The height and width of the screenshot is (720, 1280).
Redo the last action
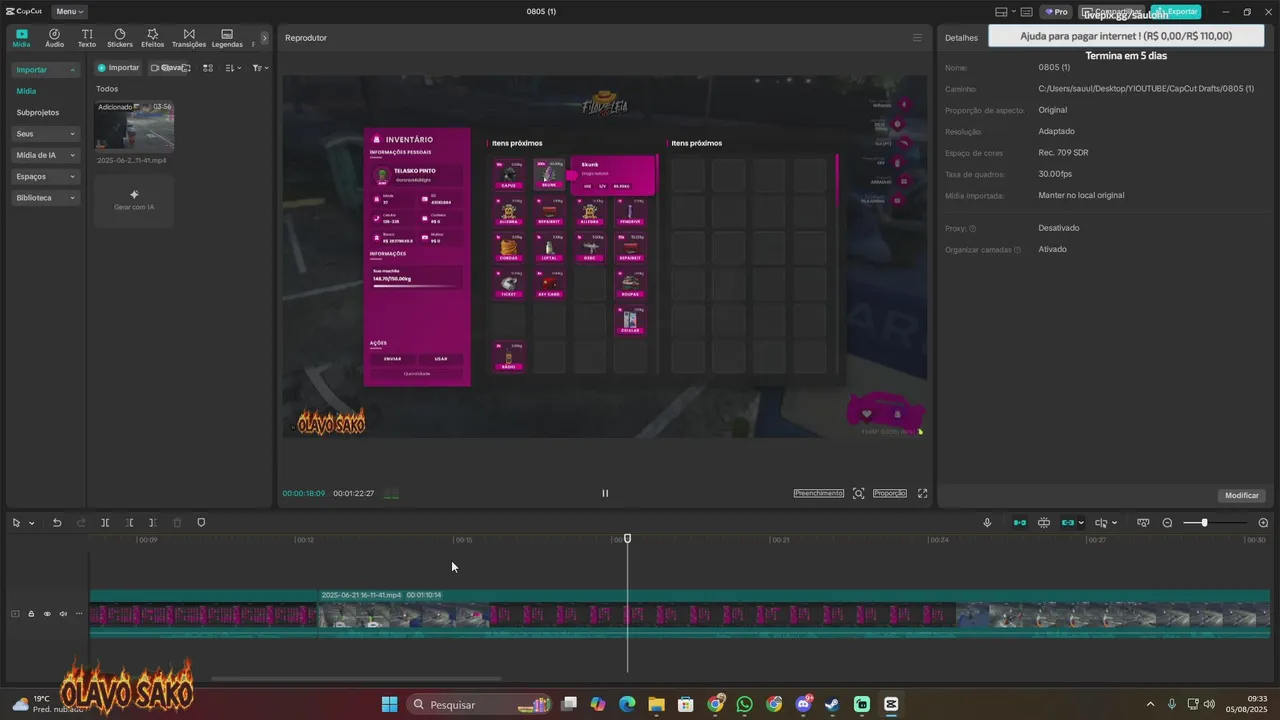[80, 523]
